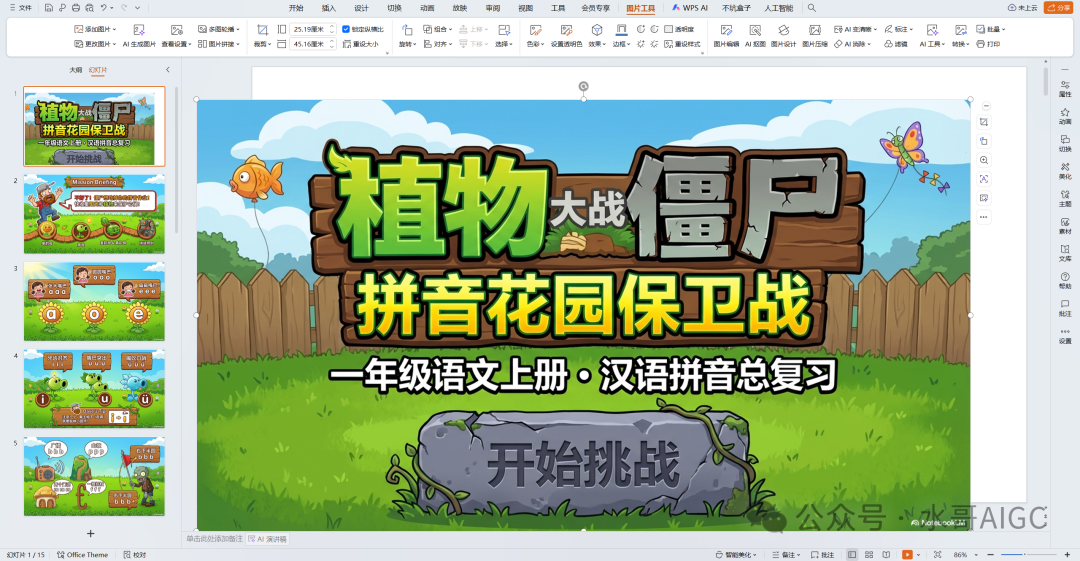The width and height of the screenshot is (1080, 561).
Task: Click the more options dots beside the image
Action: [x=984, y=217]
